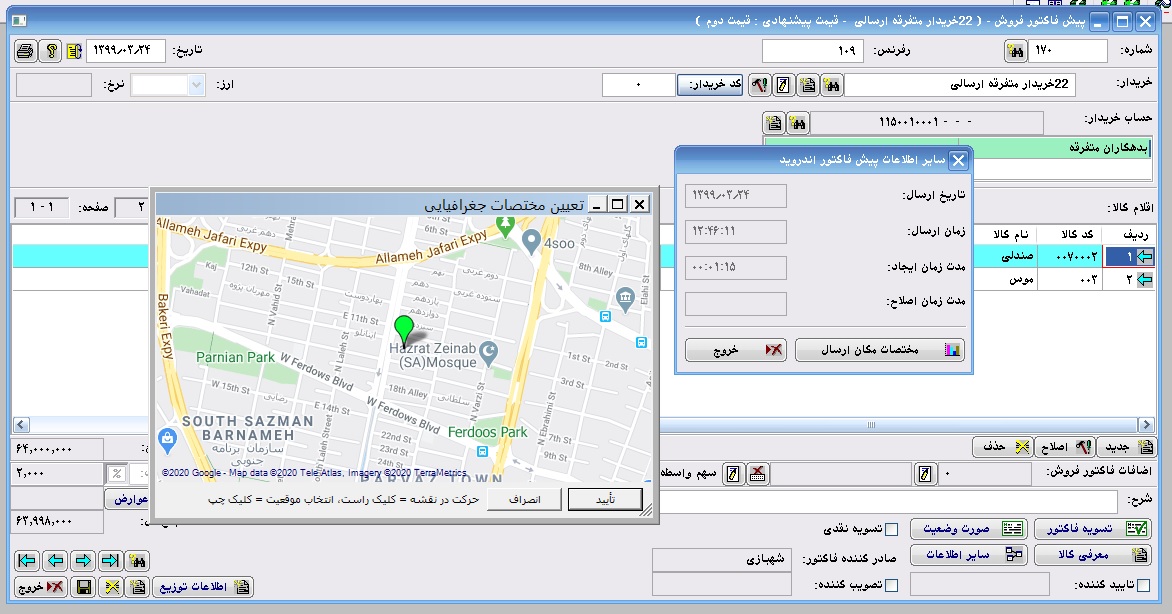Click the printer icon in top-left toolbar

point(27,51)
